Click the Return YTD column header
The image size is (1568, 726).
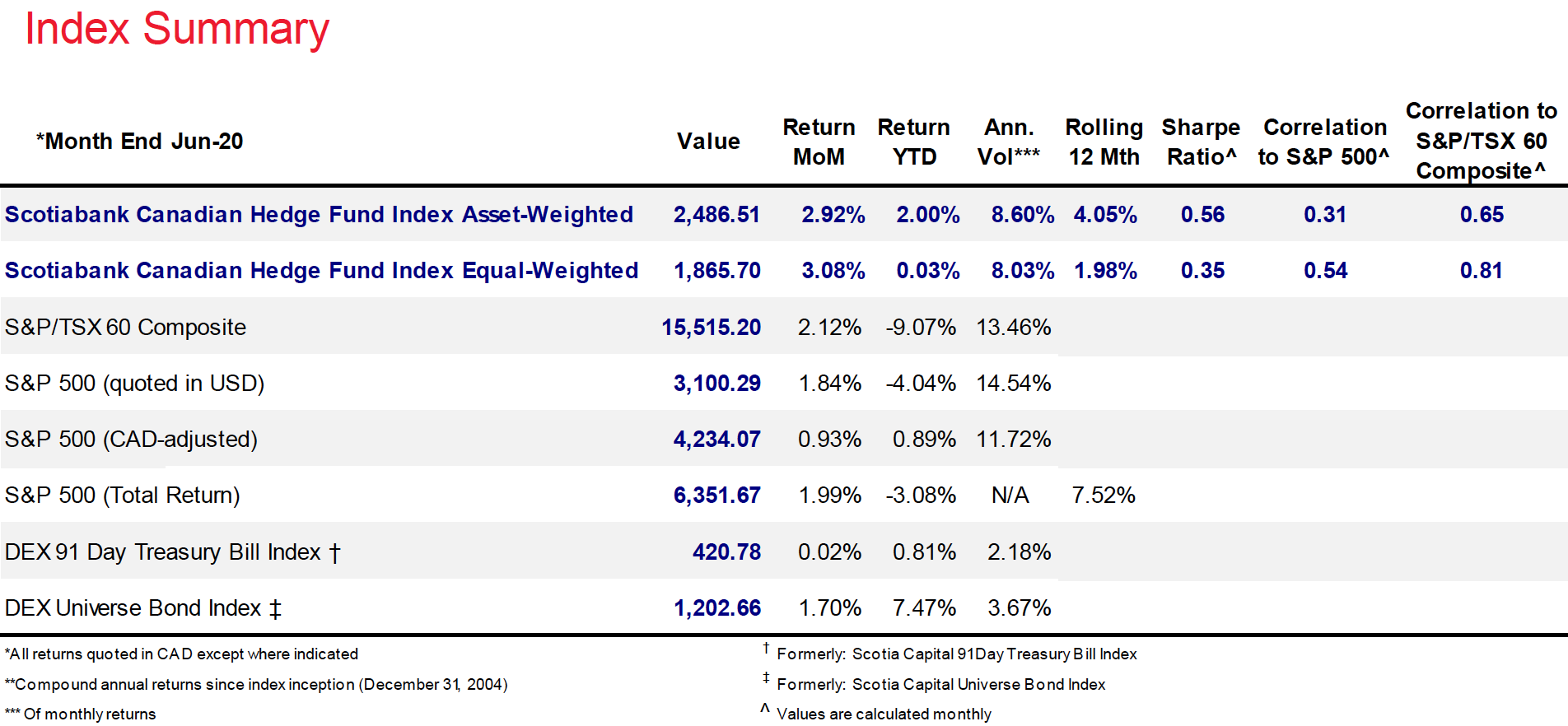point(913,142)
